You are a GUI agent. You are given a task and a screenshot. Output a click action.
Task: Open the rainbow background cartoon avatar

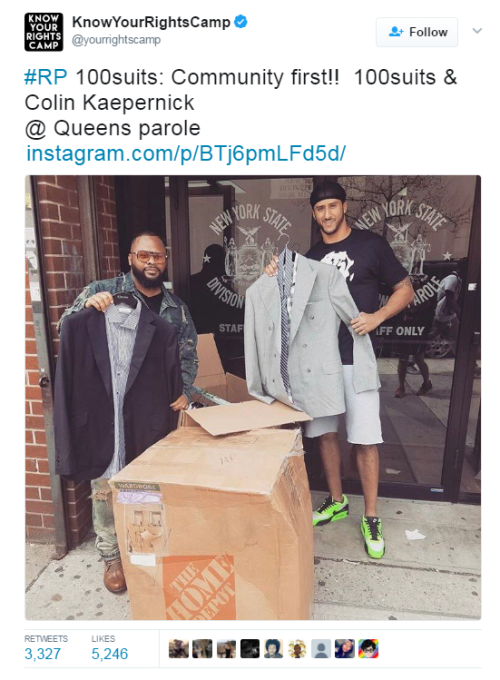coord(368,649)
